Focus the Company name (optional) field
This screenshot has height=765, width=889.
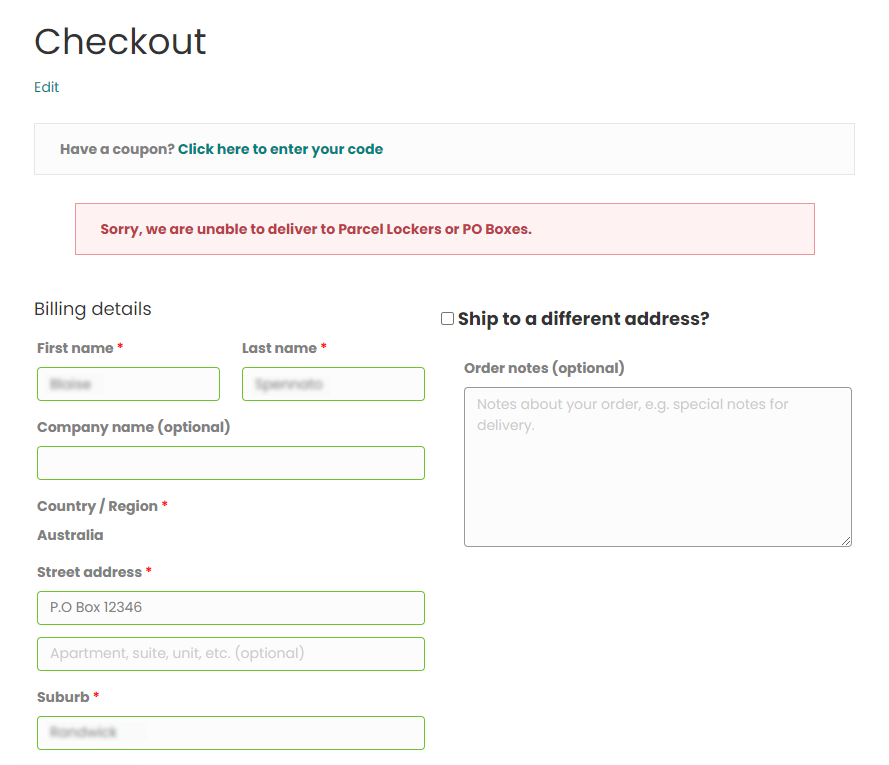point(230,462)
